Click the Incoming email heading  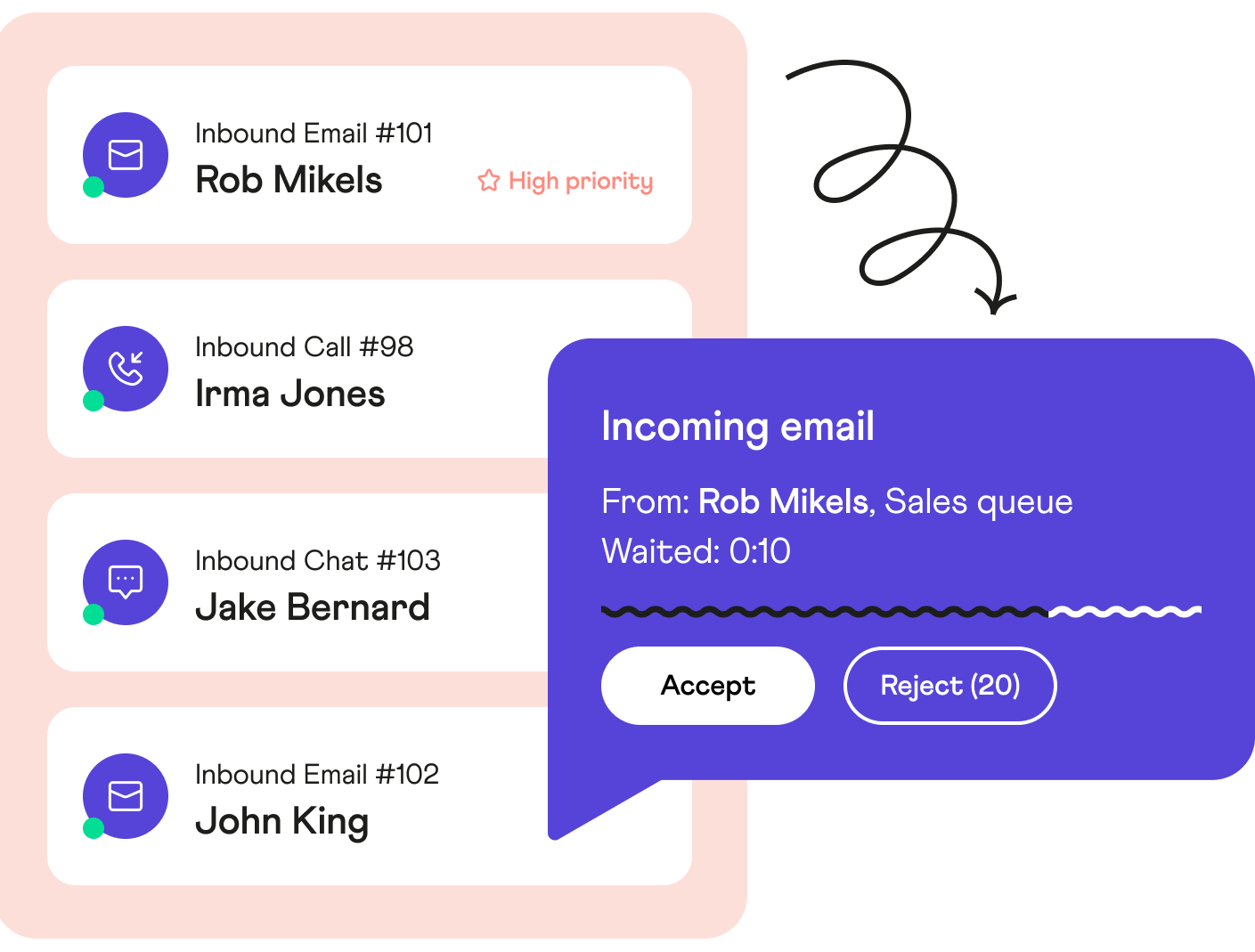coord(738,427)
